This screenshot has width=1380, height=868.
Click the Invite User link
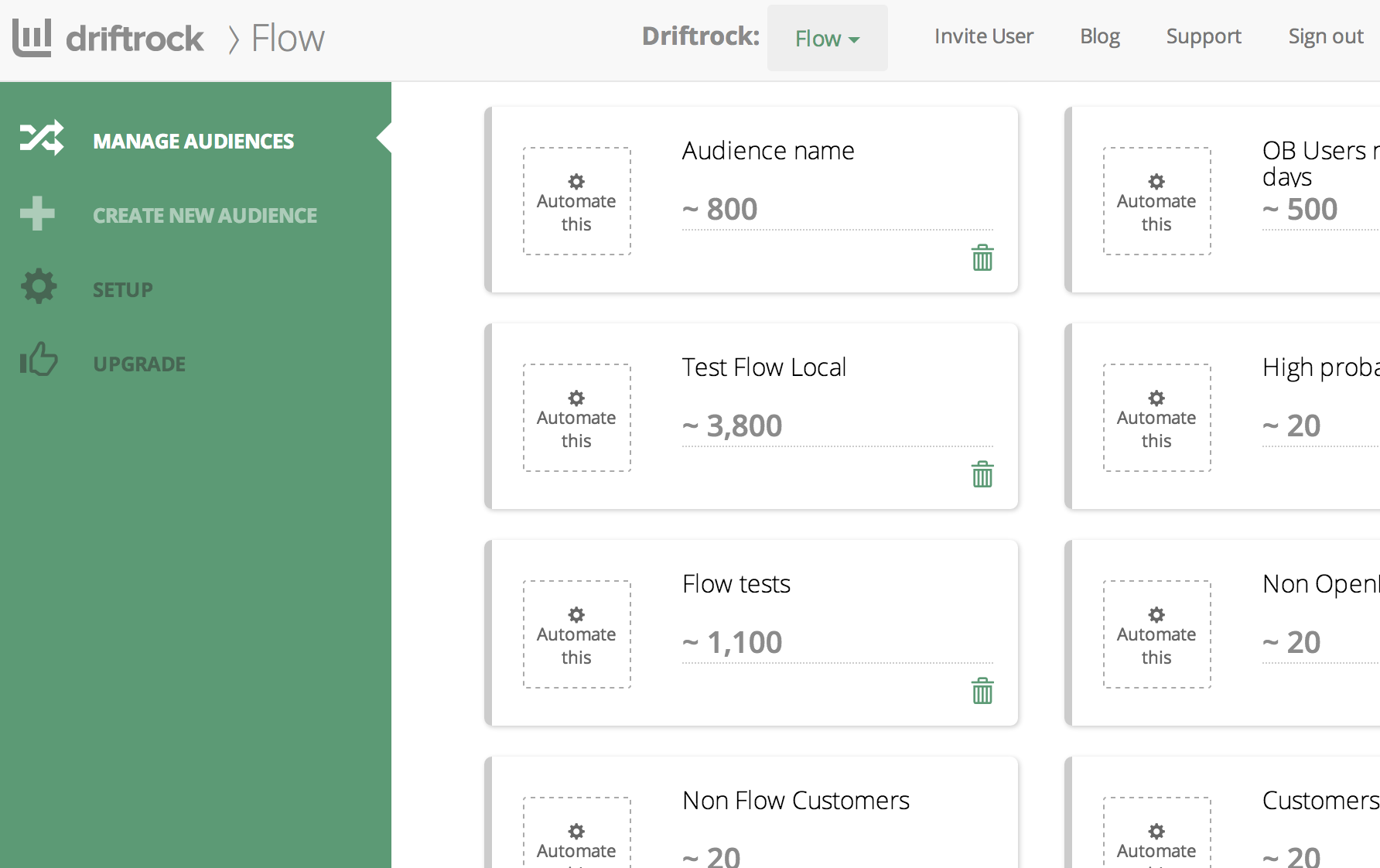tap(984, 36)
